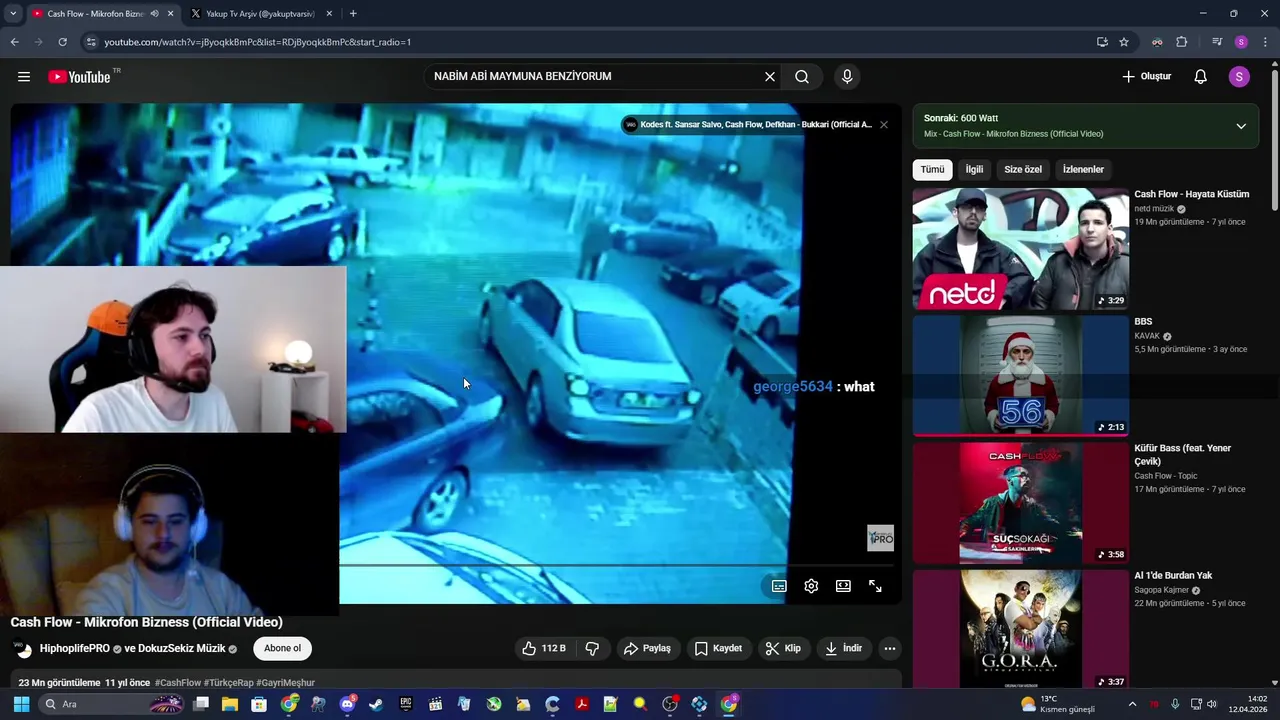The width and height of the screenshot is (1280, 720).
Task: Open the HiphoplifePRO channel name link
Action: tap(74, 648)
